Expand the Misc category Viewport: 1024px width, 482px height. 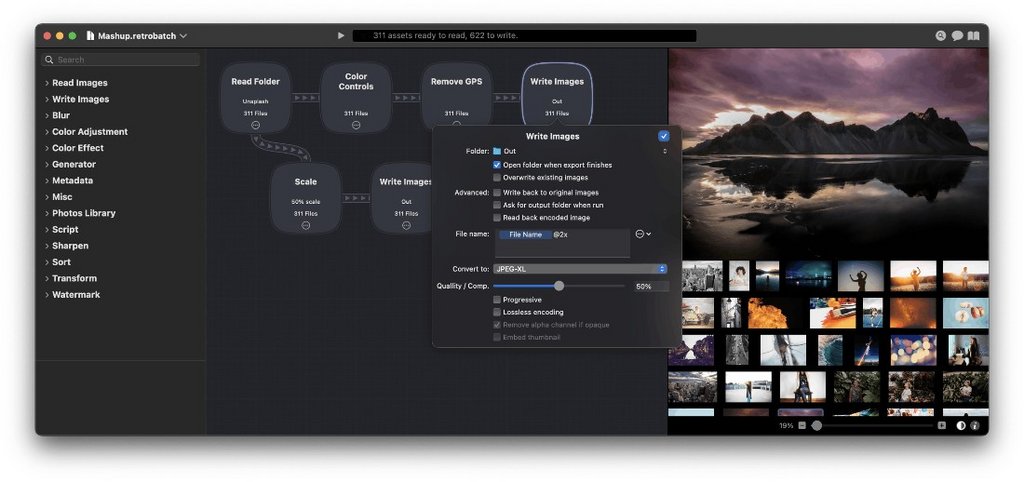47,197
